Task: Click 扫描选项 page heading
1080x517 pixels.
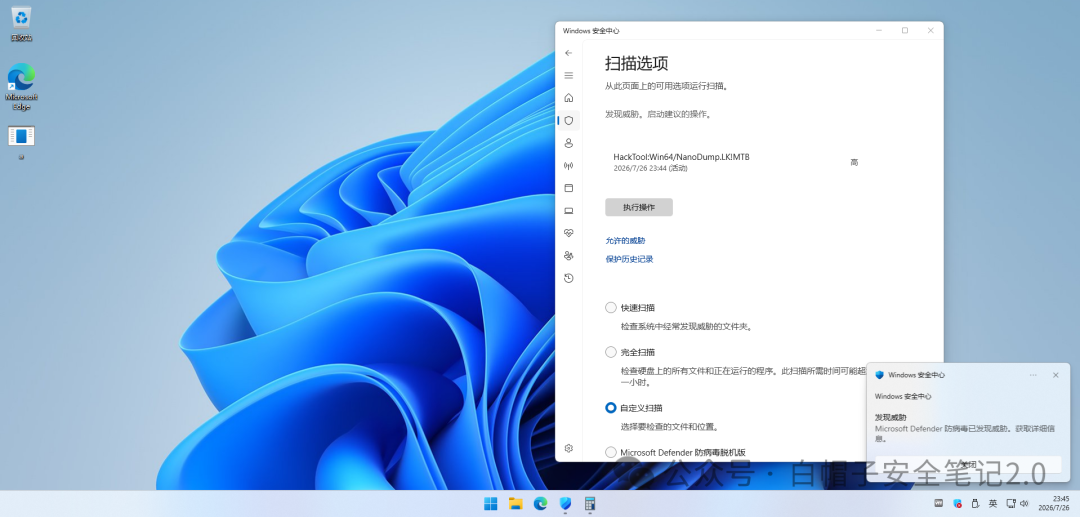Action: click(x=636, y=63)
